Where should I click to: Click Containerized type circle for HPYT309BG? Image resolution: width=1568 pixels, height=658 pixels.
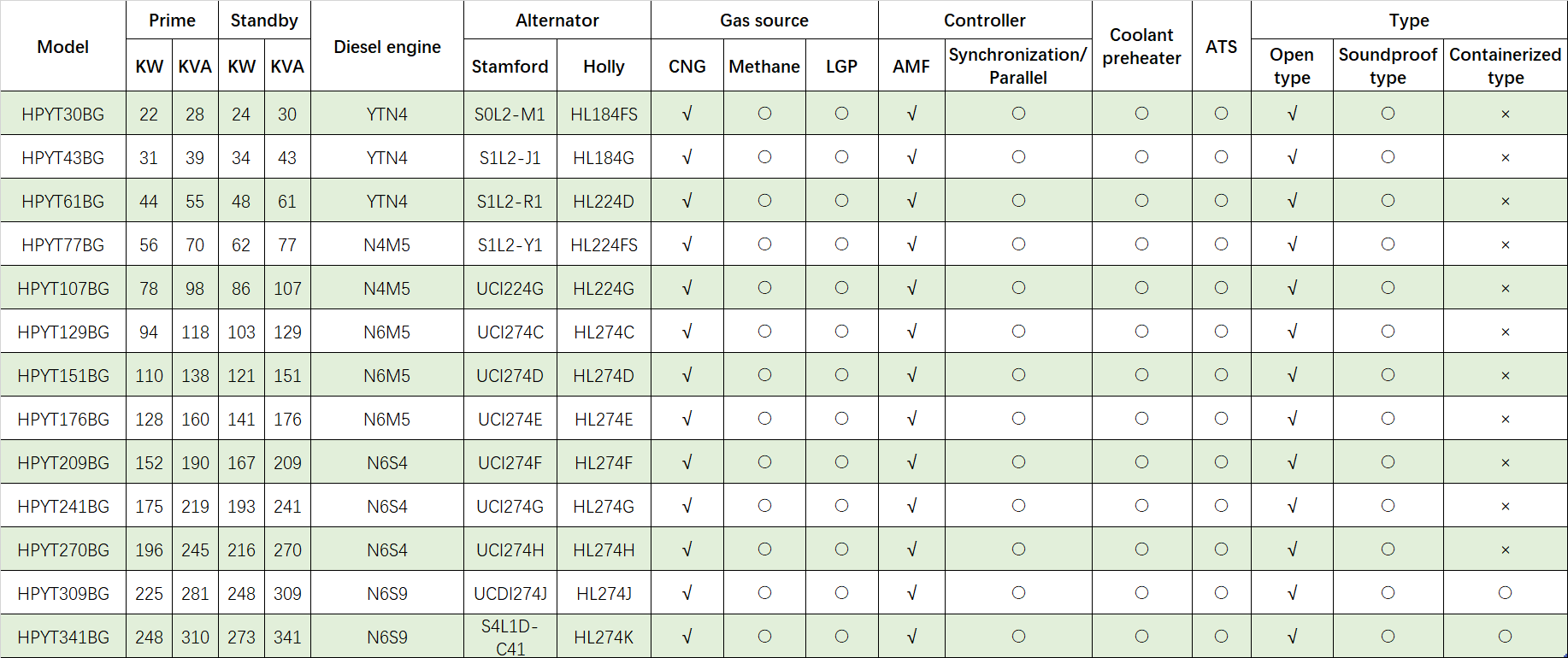tap(1506, 593)
